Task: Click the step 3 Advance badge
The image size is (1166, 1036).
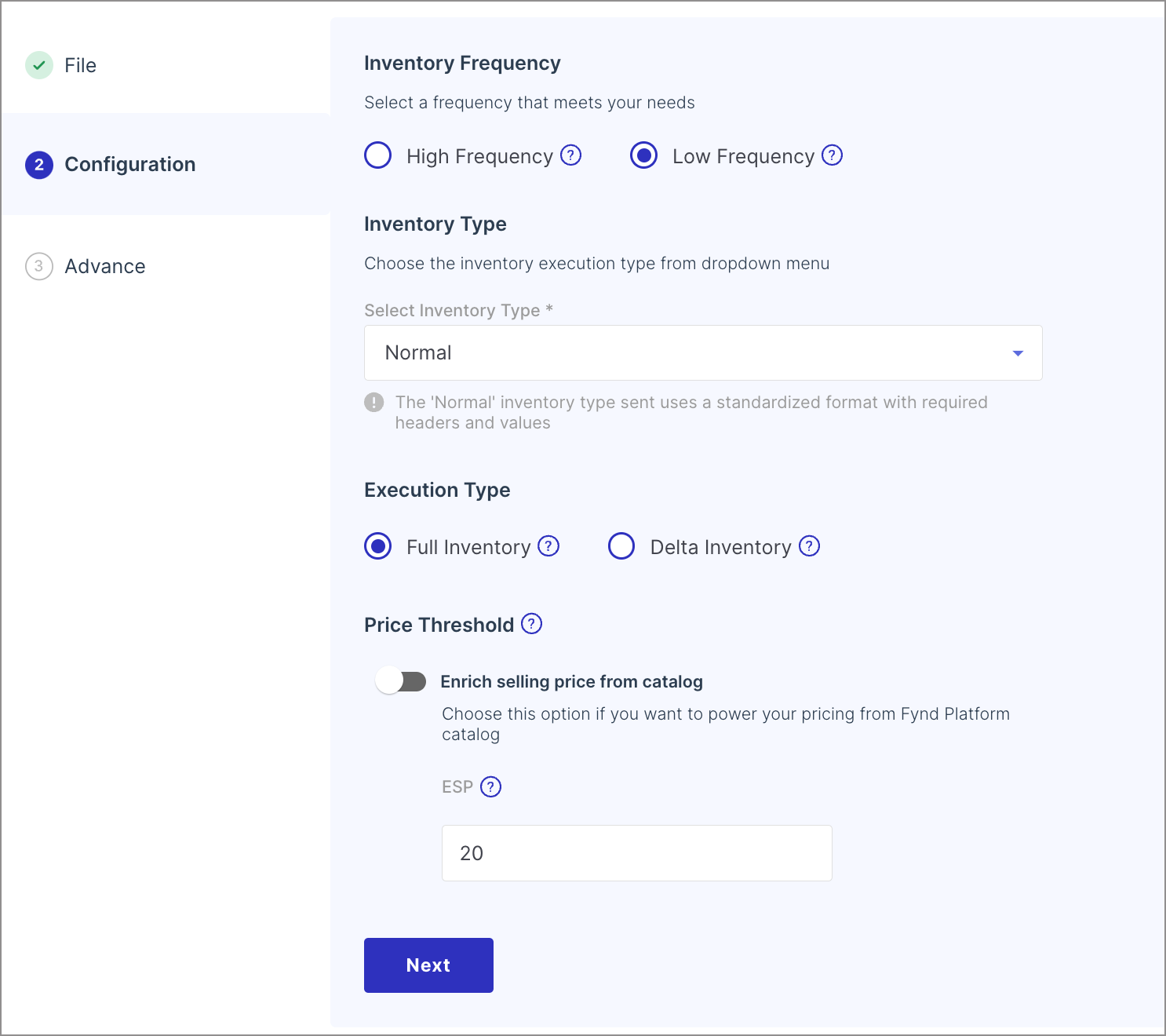Action: 39,266
